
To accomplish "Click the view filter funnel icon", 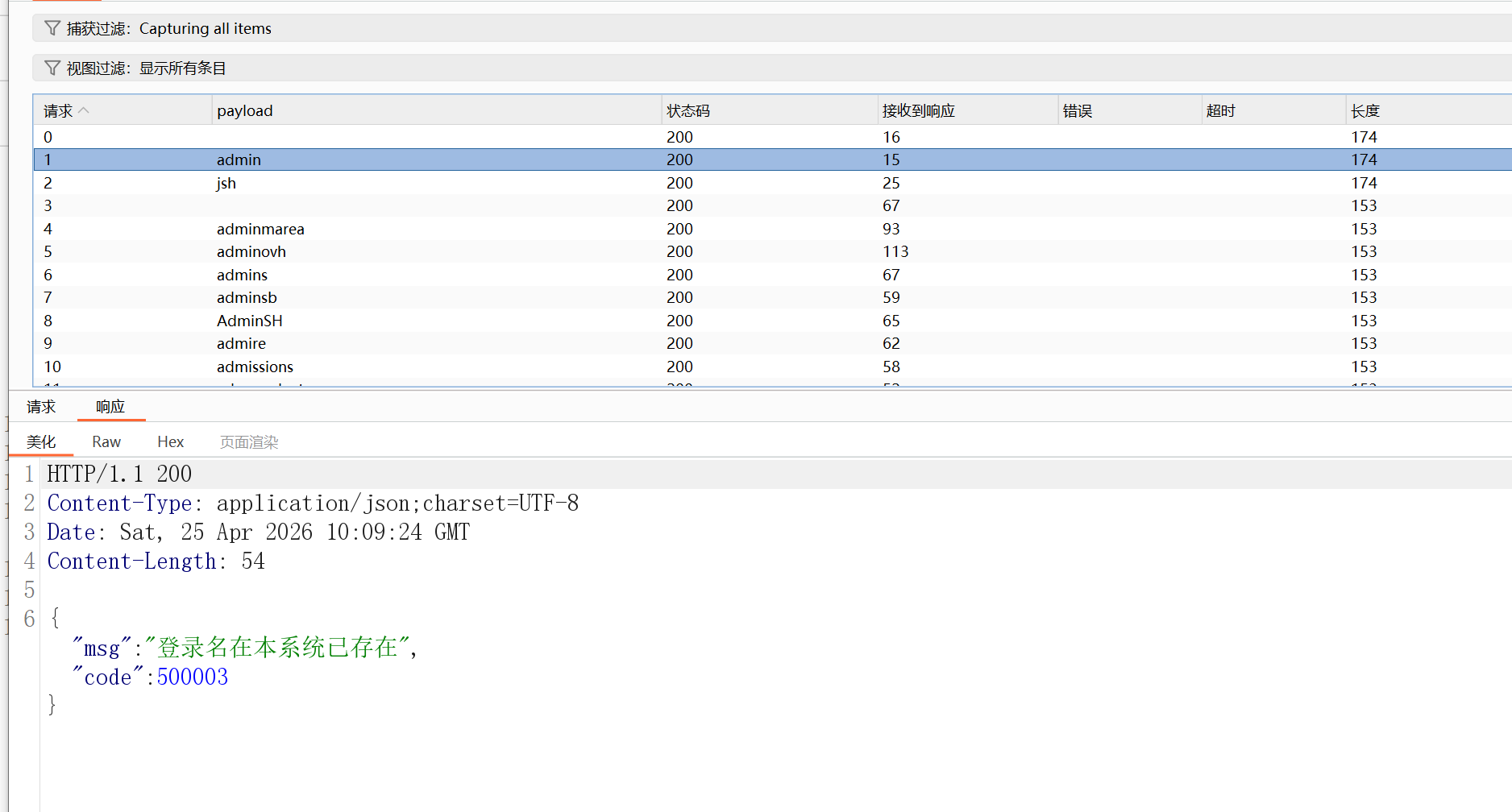I will 52,68.
